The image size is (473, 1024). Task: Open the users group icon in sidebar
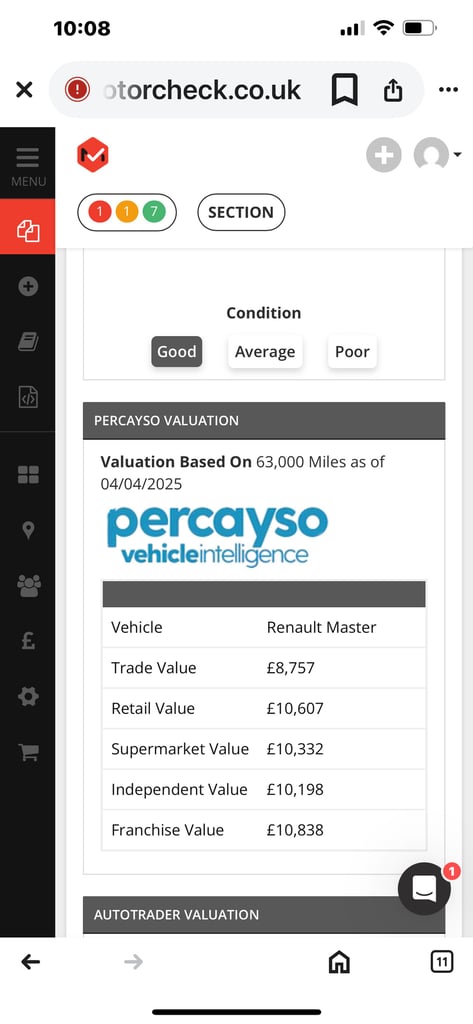click(x=29, y=586)
